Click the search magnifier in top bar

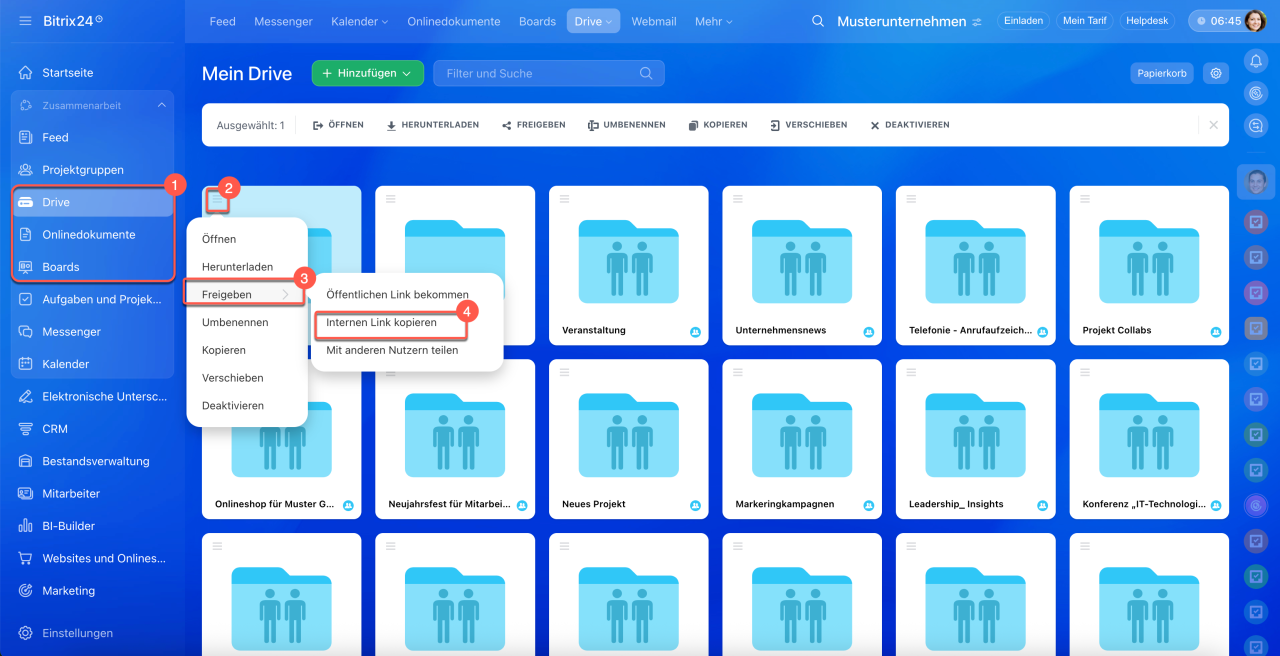point(818,21)
